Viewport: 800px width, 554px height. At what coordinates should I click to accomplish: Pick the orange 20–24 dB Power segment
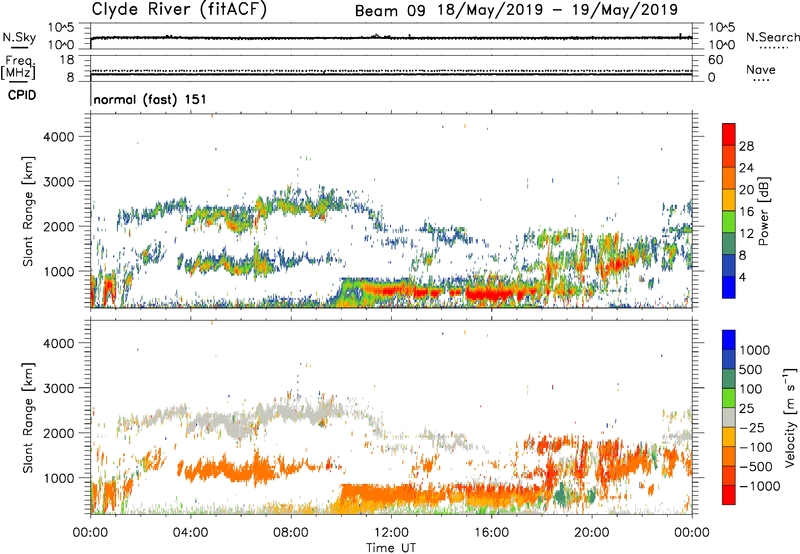pos(729,178)
